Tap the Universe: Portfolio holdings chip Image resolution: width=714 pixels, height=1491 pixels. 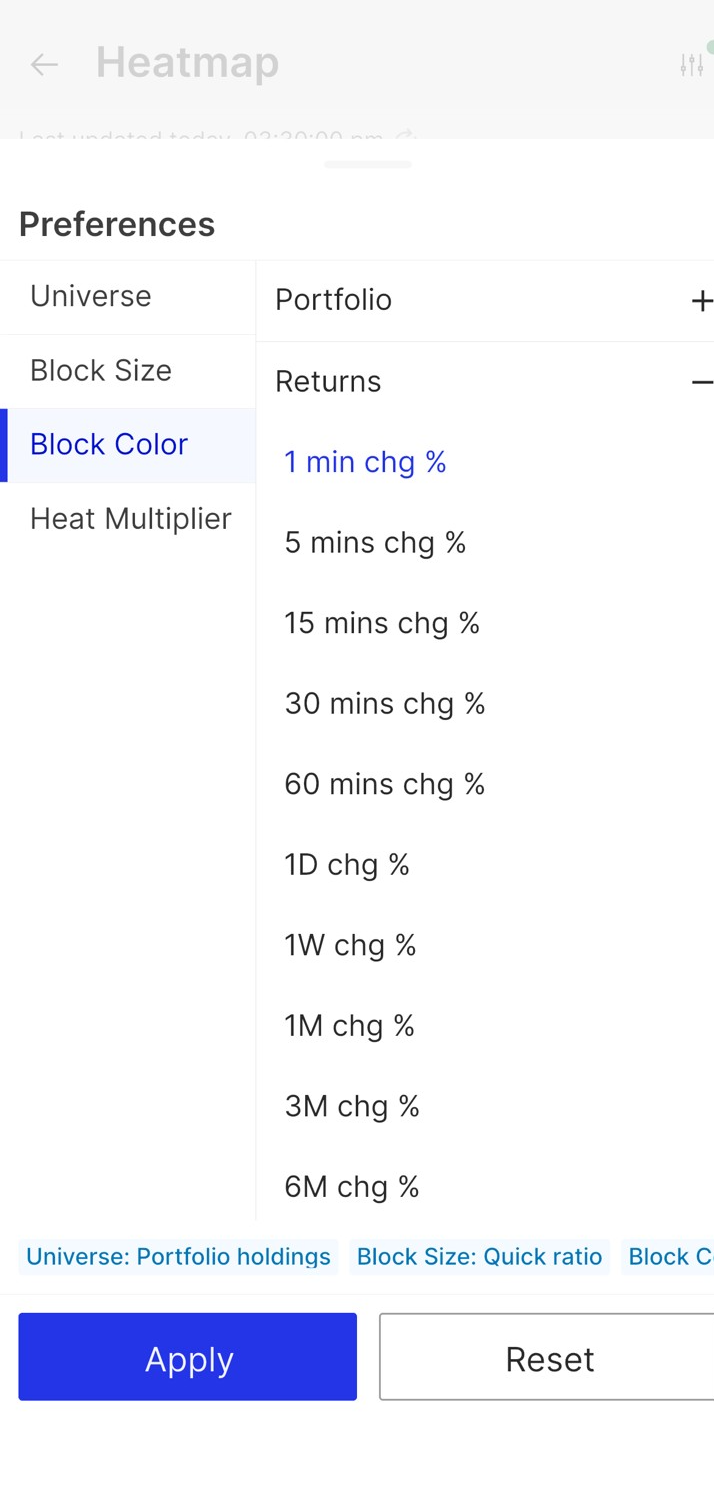[x=178, y=1257]
